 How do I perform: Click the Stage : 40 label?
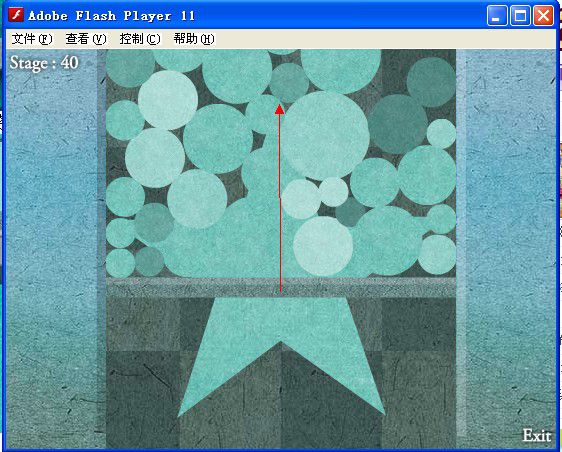[x=44, y=63]
